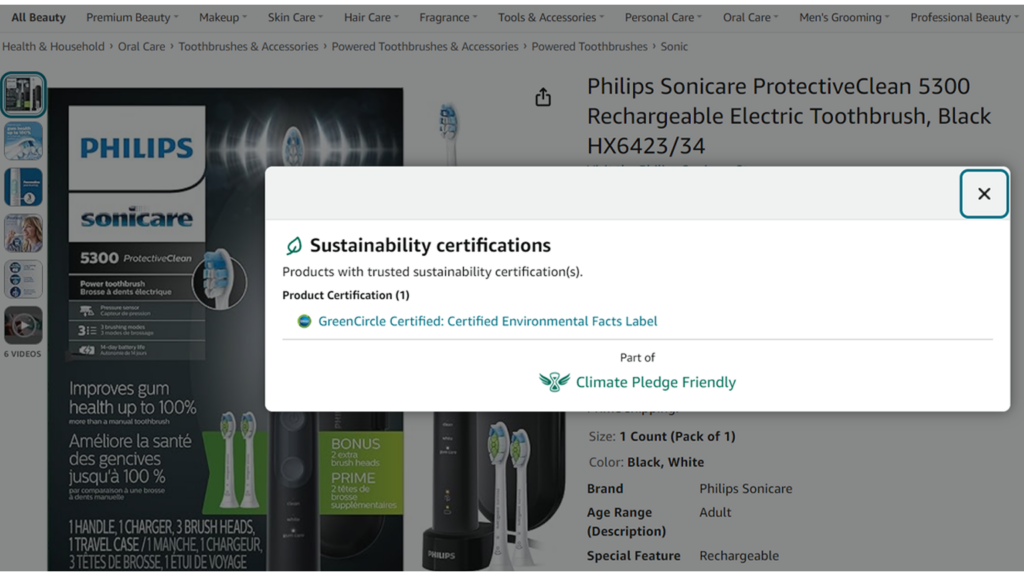Select the first product thumbnail in sidebar
This screenshot has height=576, width=1024.
pos(23,95)
